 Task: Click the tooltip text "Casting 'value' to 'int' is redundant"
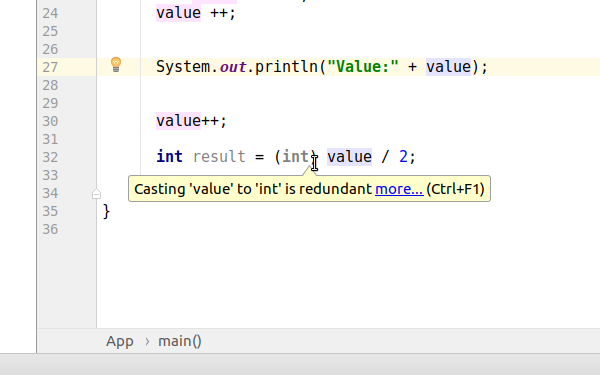tap(253, 189)
